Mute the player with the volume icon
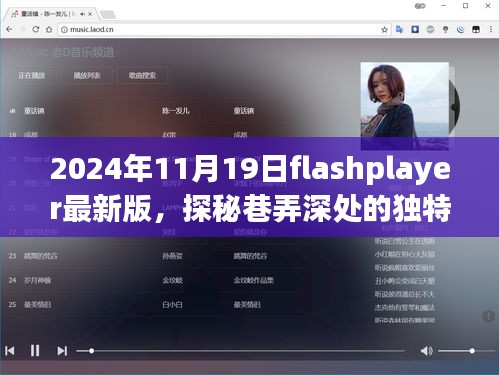This screenshot has width=499, height=375. (426, 351)
